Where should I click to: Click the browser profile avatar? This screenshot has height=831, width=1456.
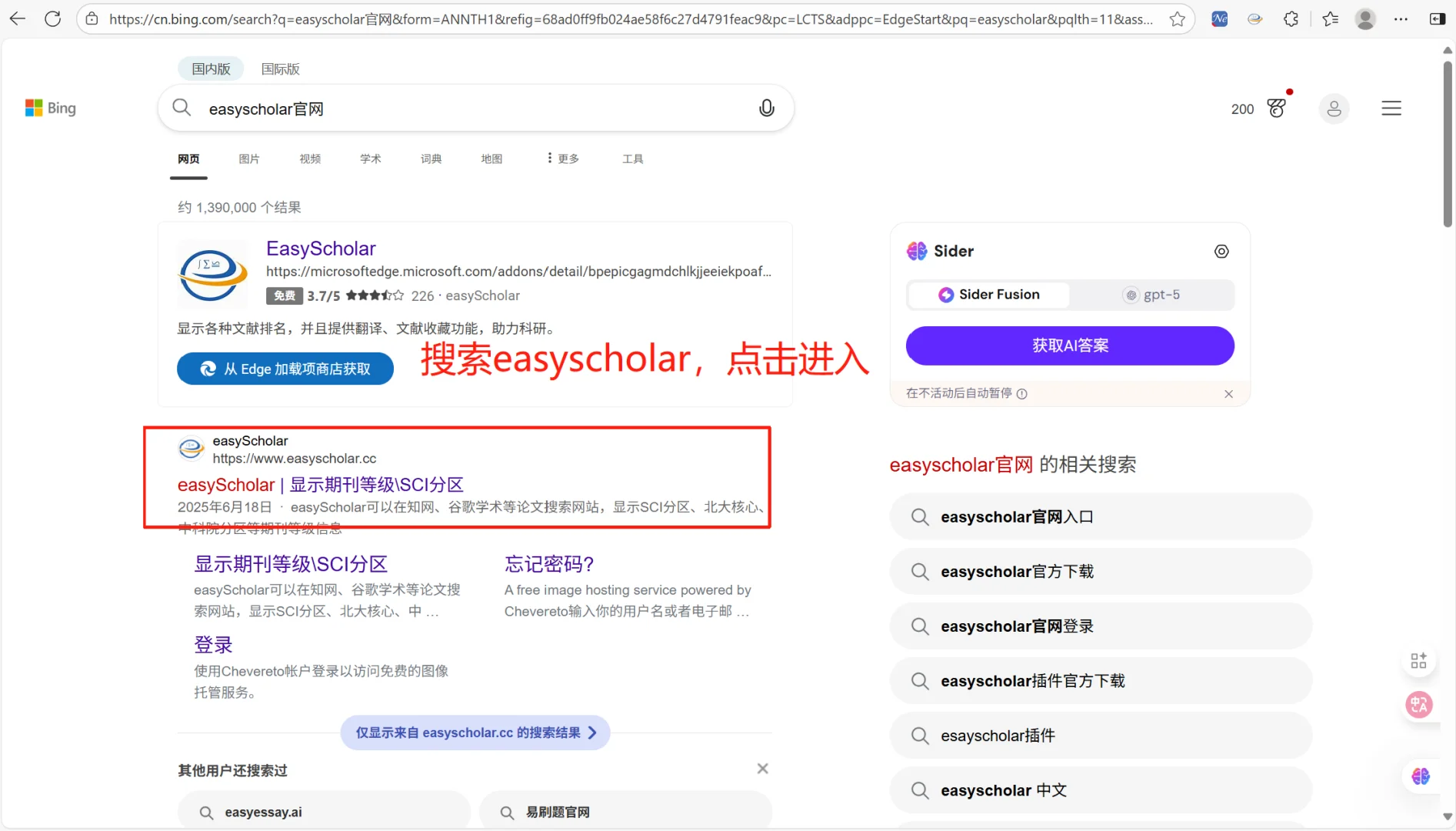click(x=1365, y=18)
